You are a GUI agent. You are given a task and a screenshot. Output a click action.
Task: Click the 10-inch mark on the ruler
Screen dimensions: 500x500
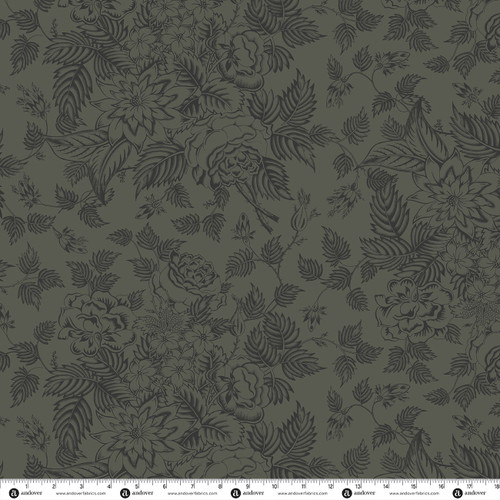(x=275, y=487)
